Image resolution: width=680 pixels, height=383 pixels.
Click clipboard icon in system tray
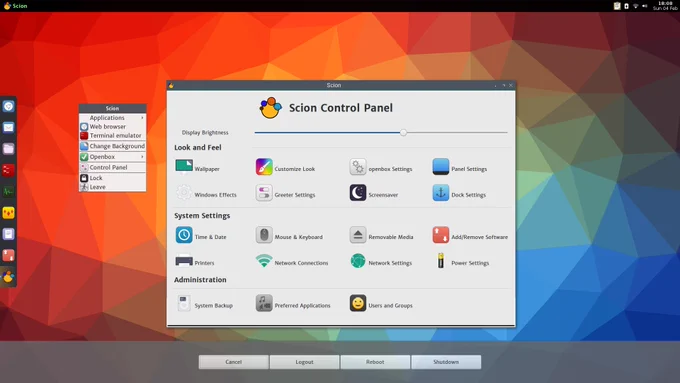(617, 6)
